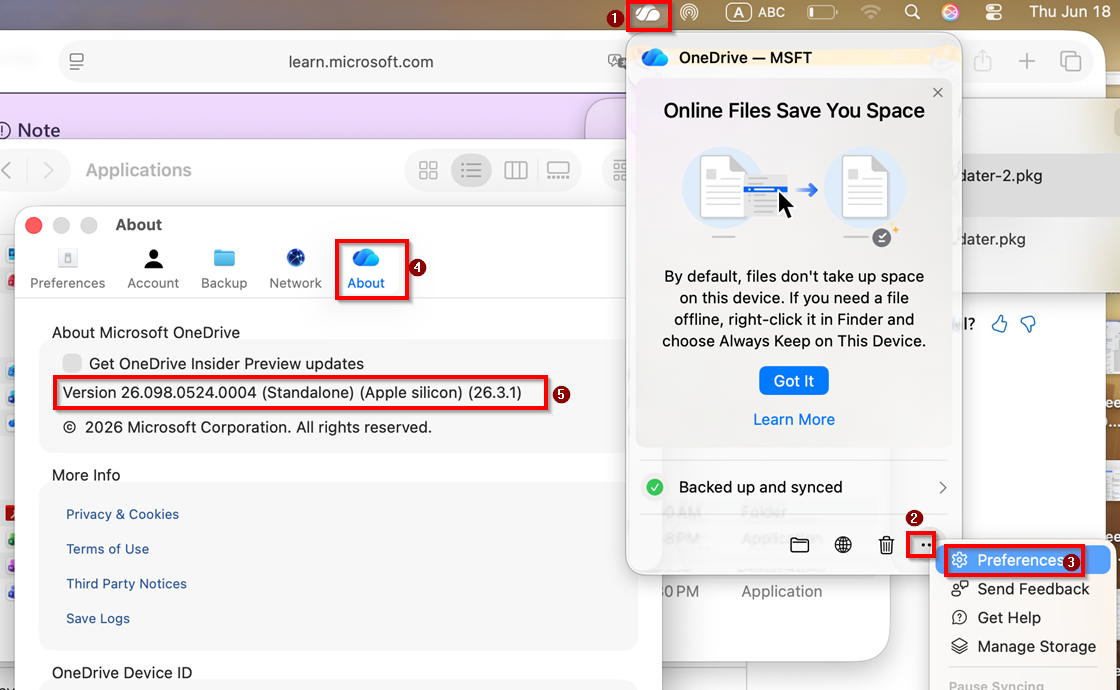Select the About tab
The image size is (1120, 690).
(366, 269)
